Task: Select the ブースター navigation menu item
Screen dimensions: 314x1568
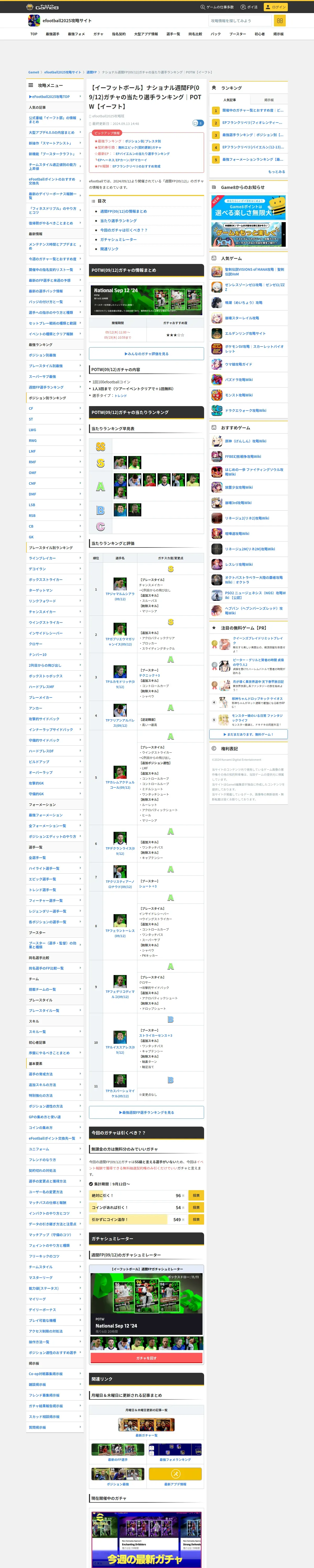Action: pos(238,34)
